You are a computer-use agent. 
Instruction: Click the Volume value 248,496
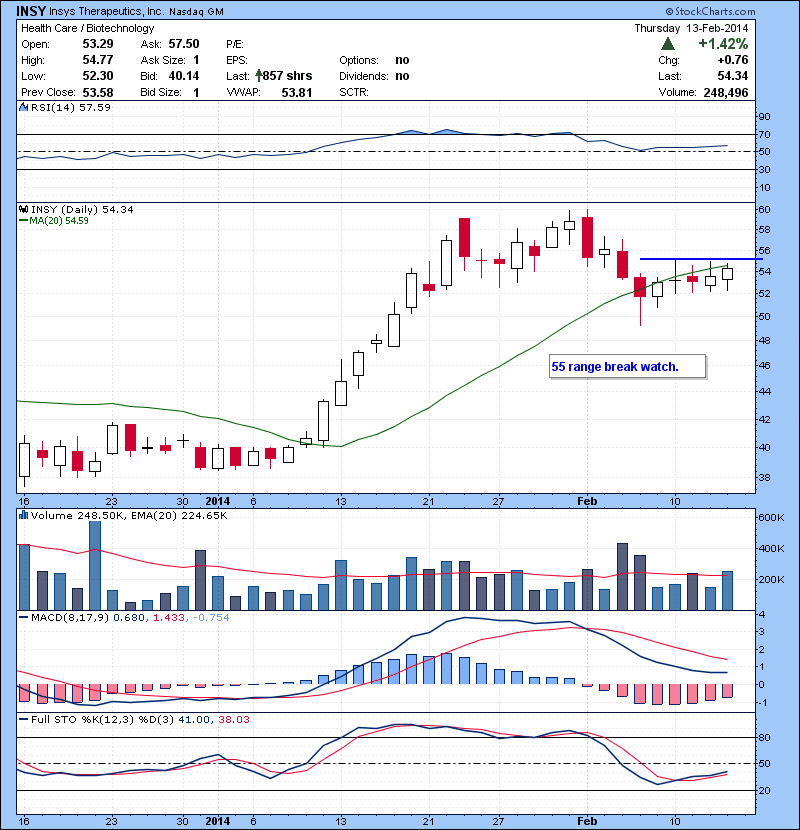[x=726, y=92]
